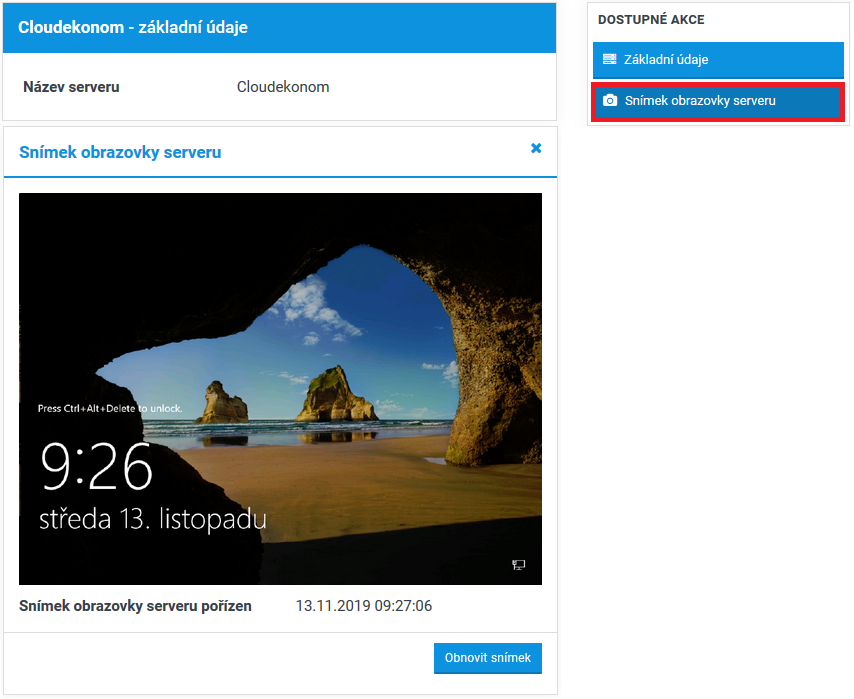854x699 pixels.
Task: Click the Cloudekonom - základní údaje header
Action: click(133, 28)
